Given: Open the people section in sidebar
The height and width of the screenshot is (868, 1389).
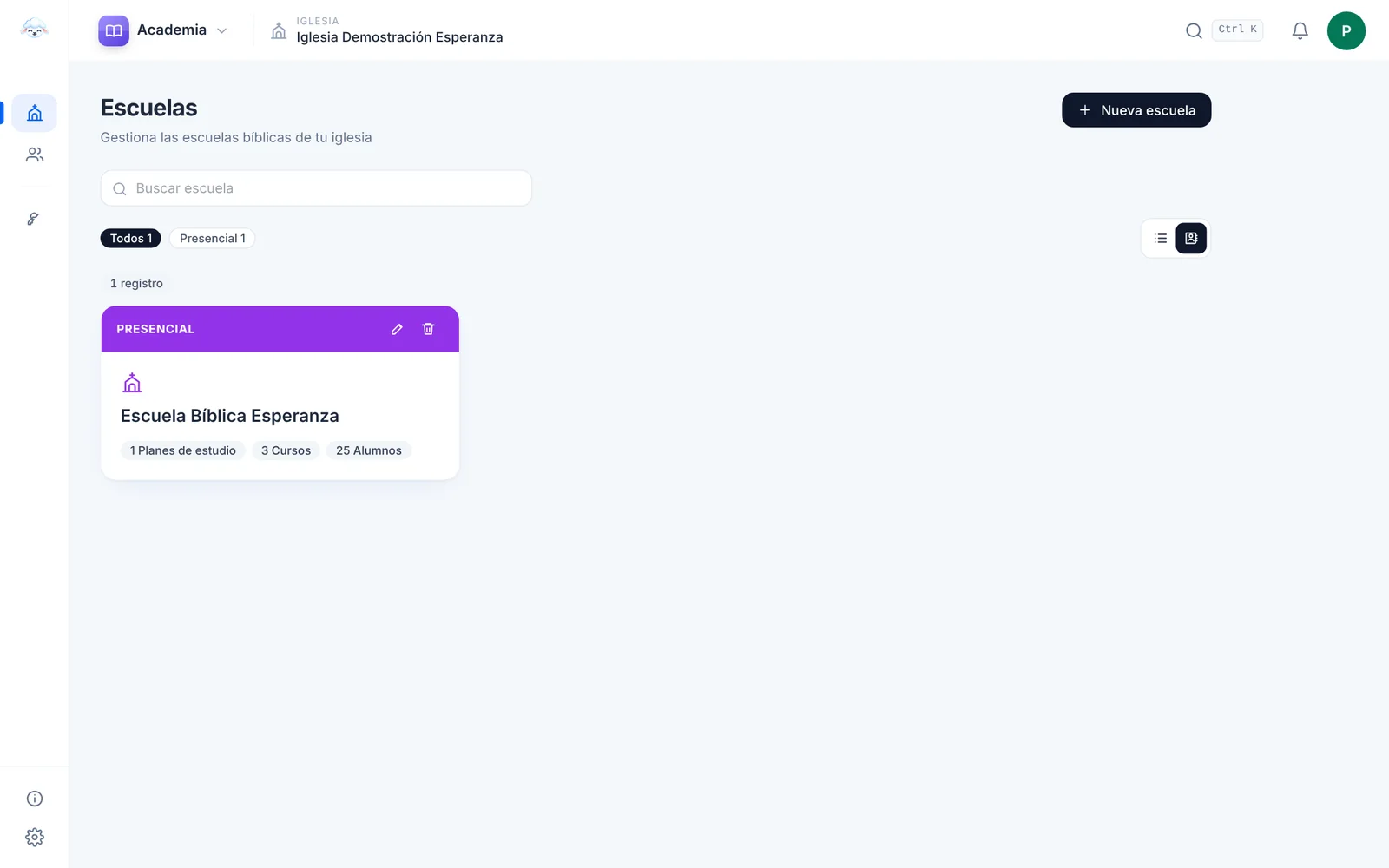Looking at the screenshot, I should pyautogui.click(x=35, y=155).
